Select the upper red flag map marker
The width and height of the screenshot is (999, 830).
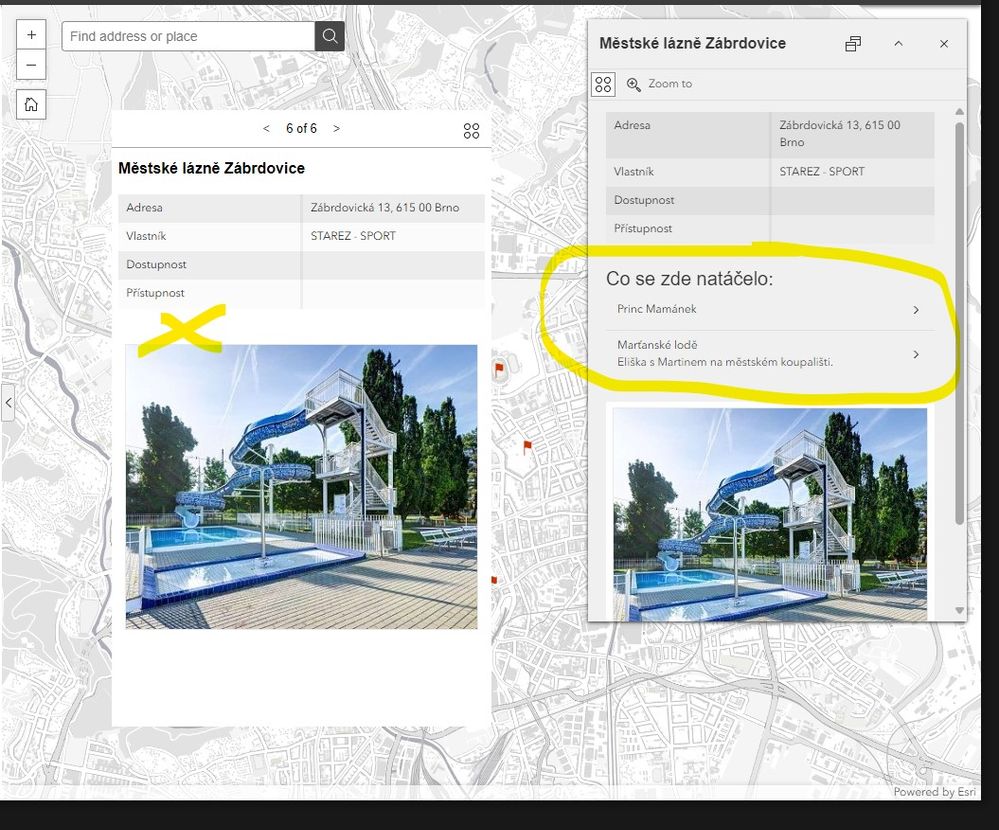pyautogui.click(x=500, y=369)
